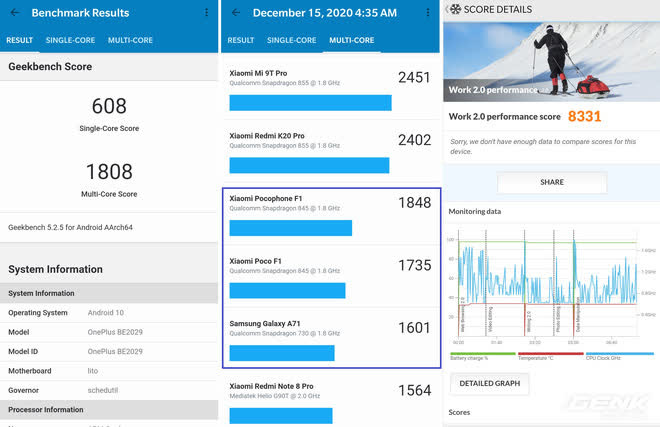
Task: Tap the SHARE button
Action: click(x=552, y=182)
